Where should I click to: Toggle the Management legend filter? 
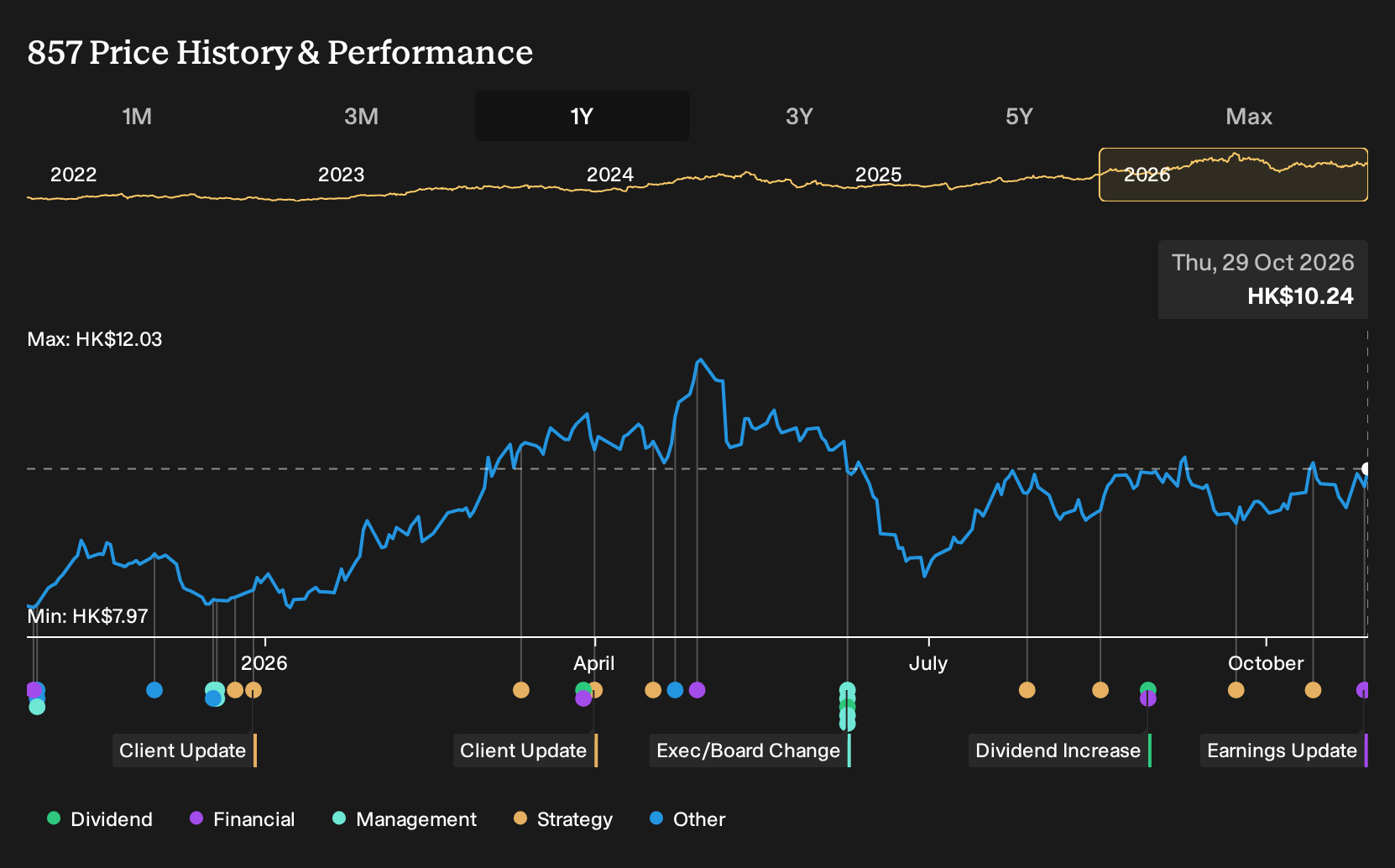tap(405, 818)
